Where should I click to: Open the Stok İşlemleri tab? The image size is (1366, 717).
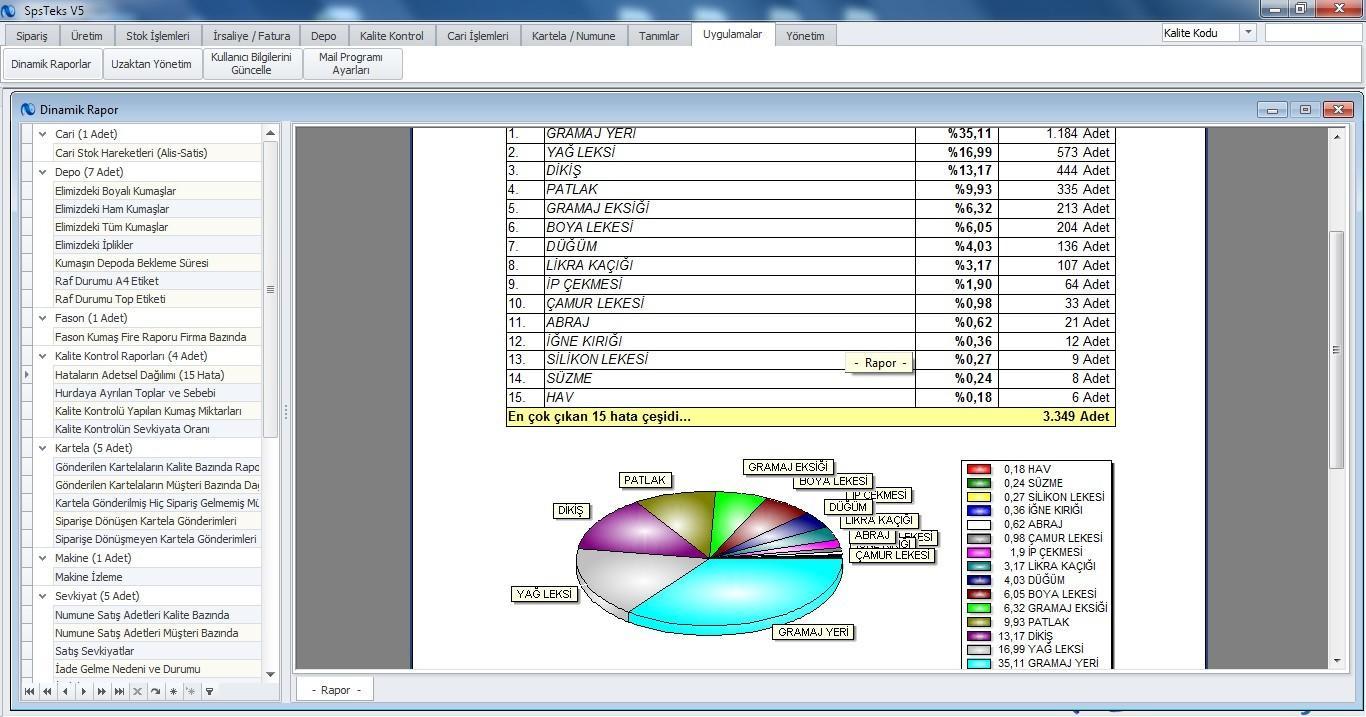(158, 36)
